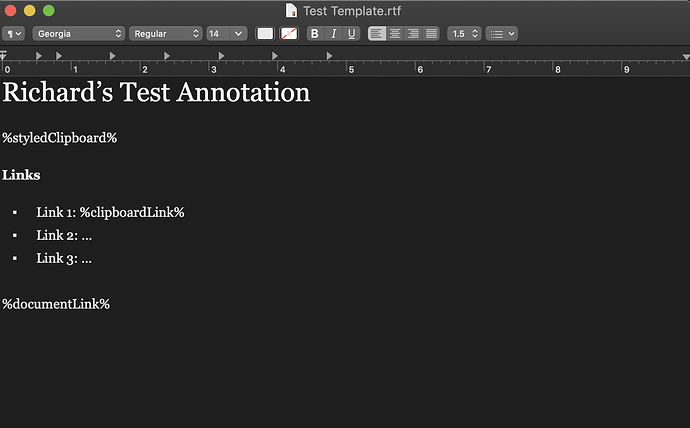This screenshot has width=690, height=428.
Task: Open the Georgia font family dropdown
Action: click(x=78, y=33)
